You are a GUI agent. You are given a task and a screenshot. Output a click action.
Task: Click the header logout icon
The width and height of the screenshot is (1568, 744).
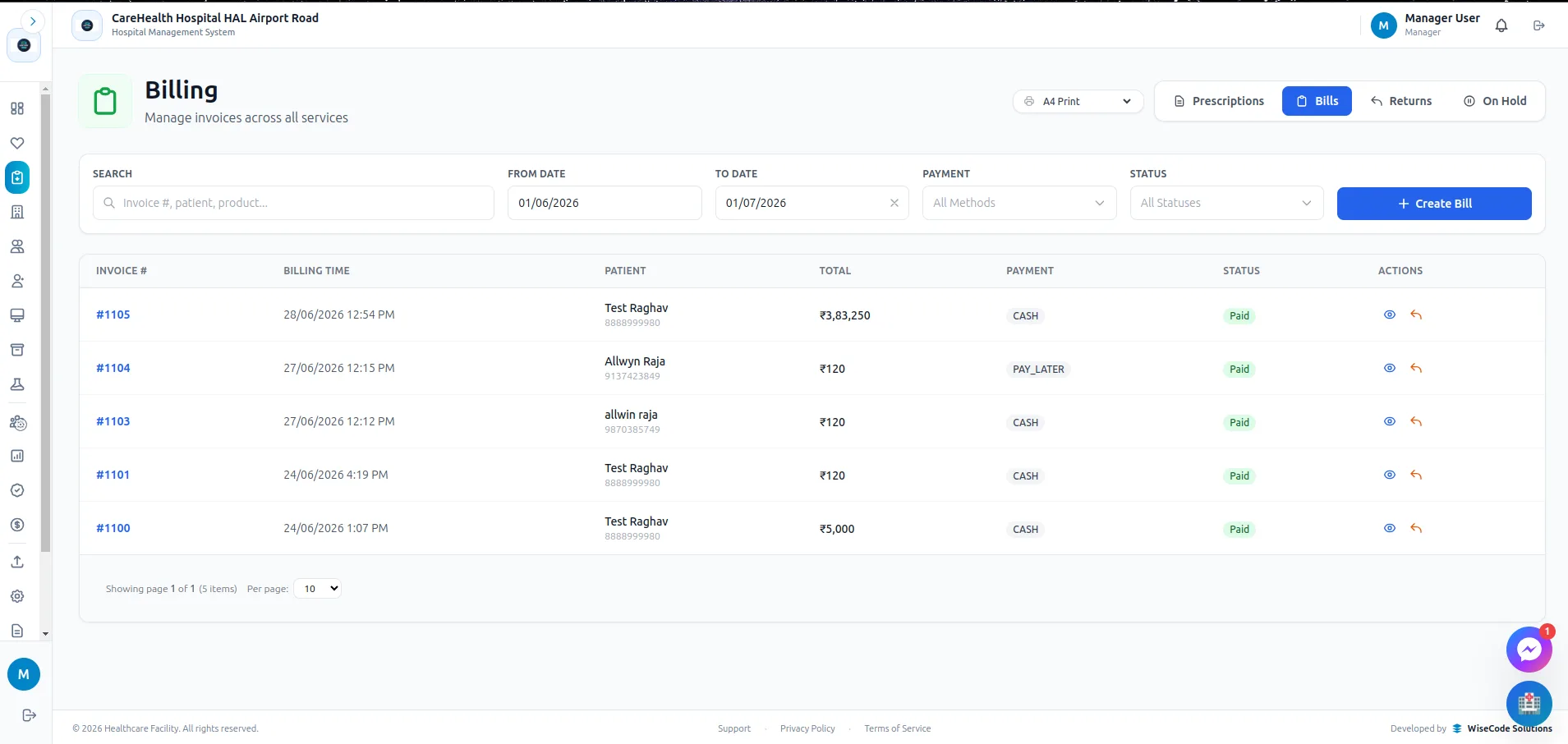coord(1539,25)
